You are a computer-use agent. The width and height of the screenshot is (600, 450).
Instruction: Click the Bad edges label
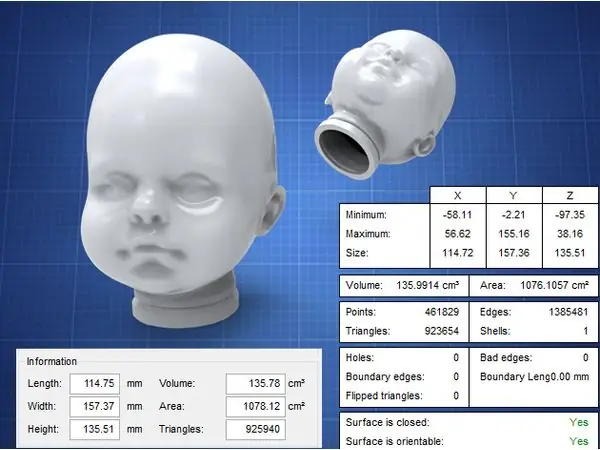(x=506, y=357)
